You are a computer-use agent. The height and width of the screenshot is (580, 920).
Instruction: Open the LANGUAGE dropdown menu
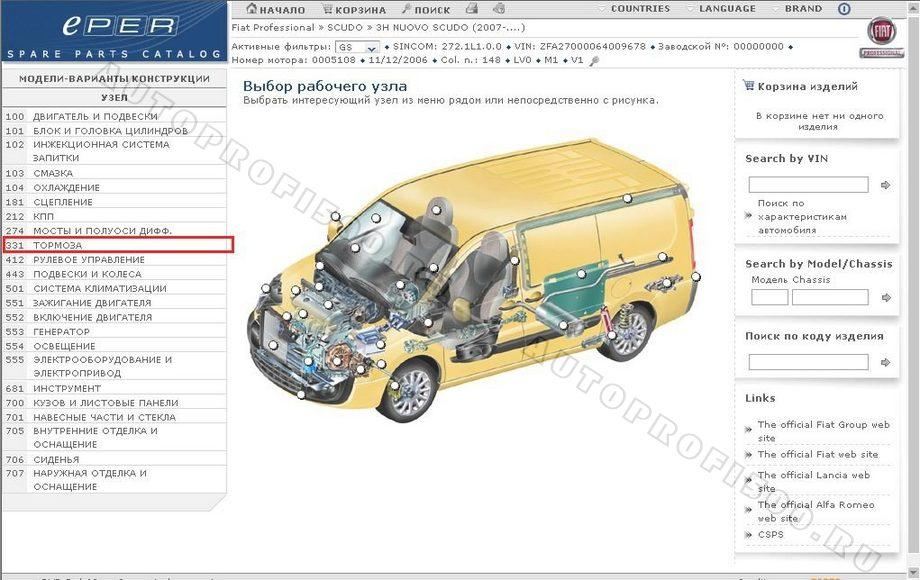pos(727,9)
